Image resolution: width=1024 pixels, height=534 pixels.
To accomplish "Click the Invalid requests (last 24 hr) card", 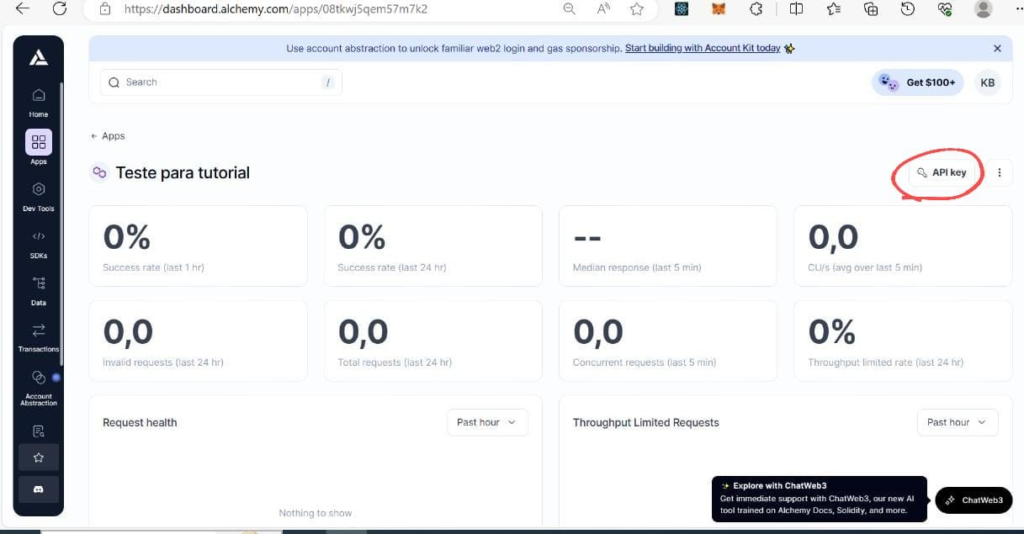I will click(198, 341).
